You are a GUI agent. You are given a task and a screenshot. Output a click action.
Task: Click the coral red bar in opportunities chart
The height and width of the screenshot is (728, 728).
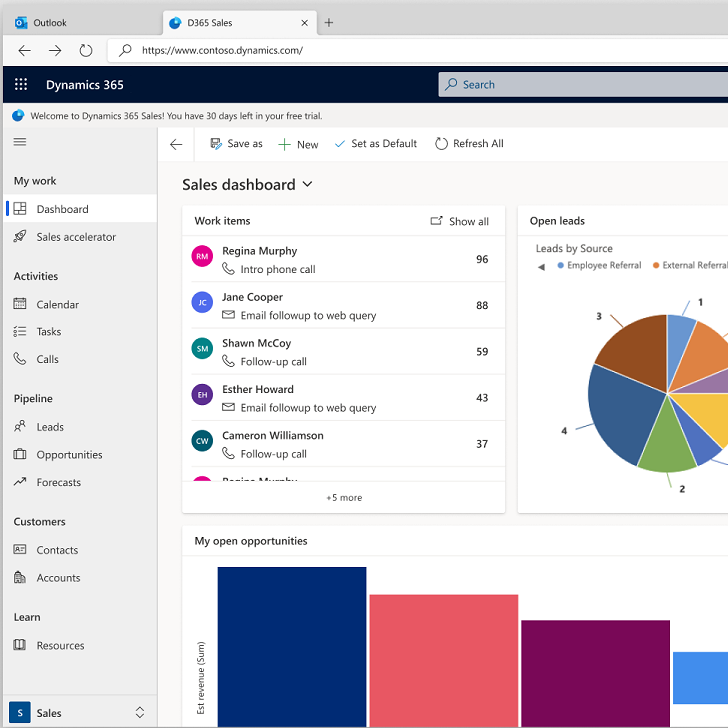point(443,661)
